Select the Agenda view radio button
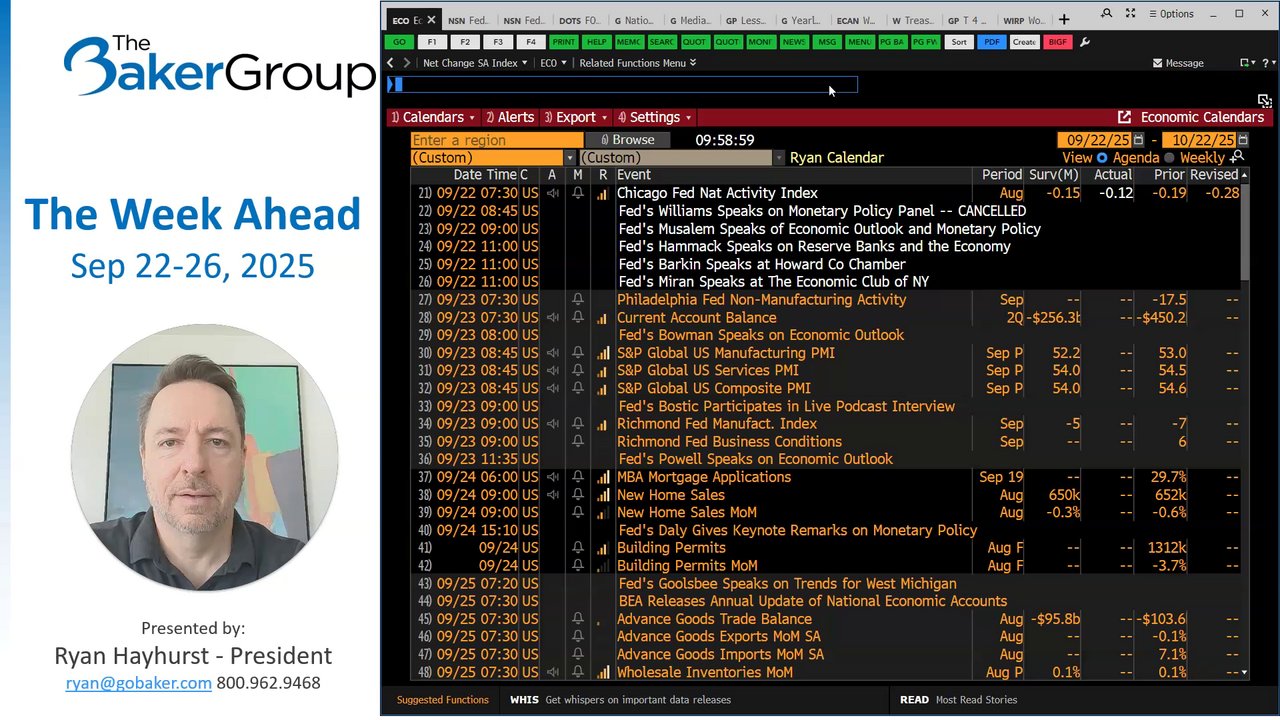1280x720 pixels. coord(1102,157)
